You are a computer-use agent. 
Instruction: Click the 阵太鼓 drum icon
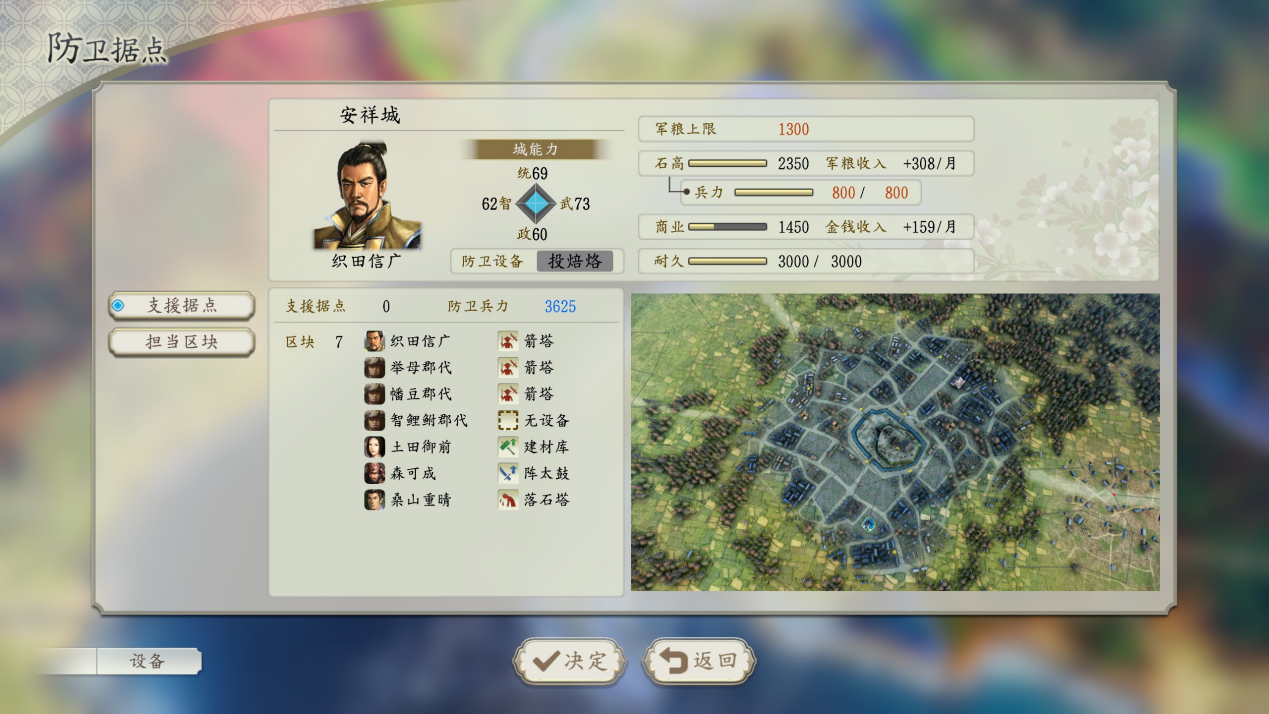click(x=508, y=473)
